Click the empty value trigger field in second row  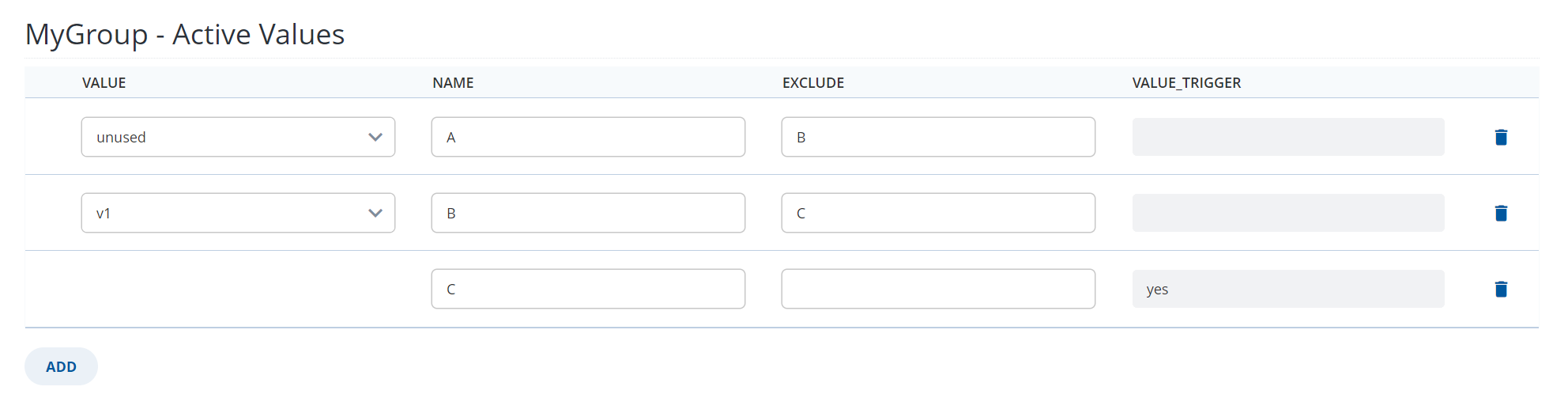(x=1288, y=213)
